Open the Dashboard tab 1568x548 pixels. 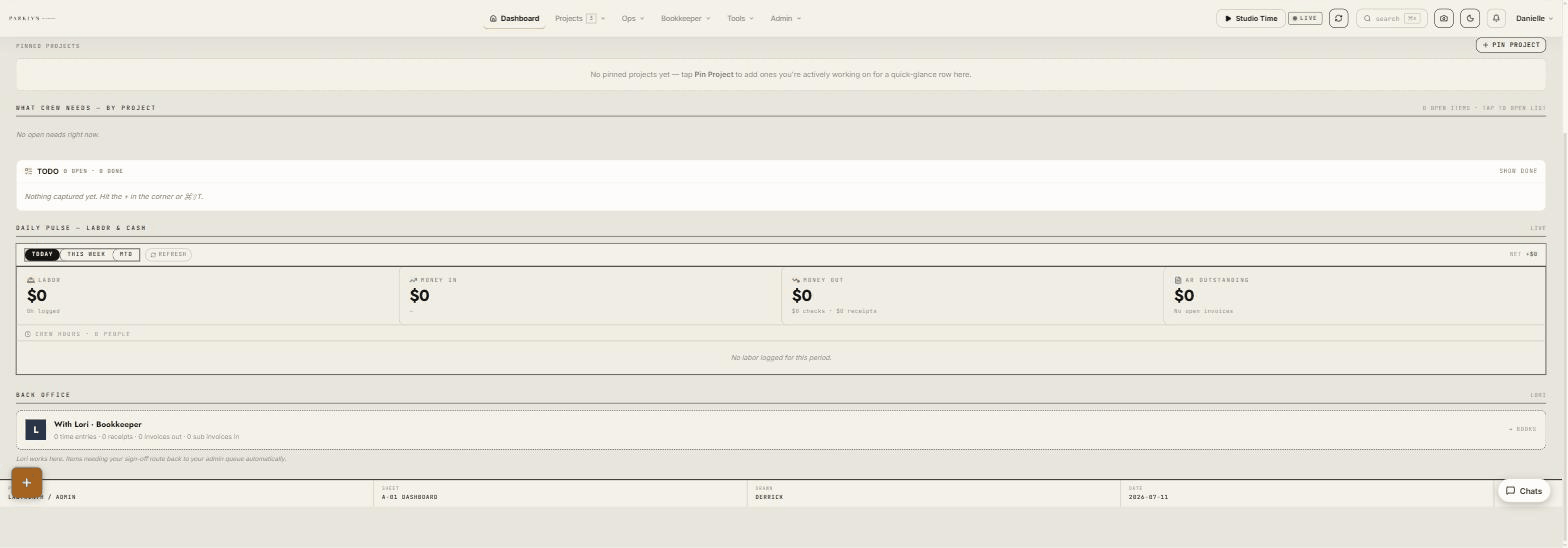[514, 18]
